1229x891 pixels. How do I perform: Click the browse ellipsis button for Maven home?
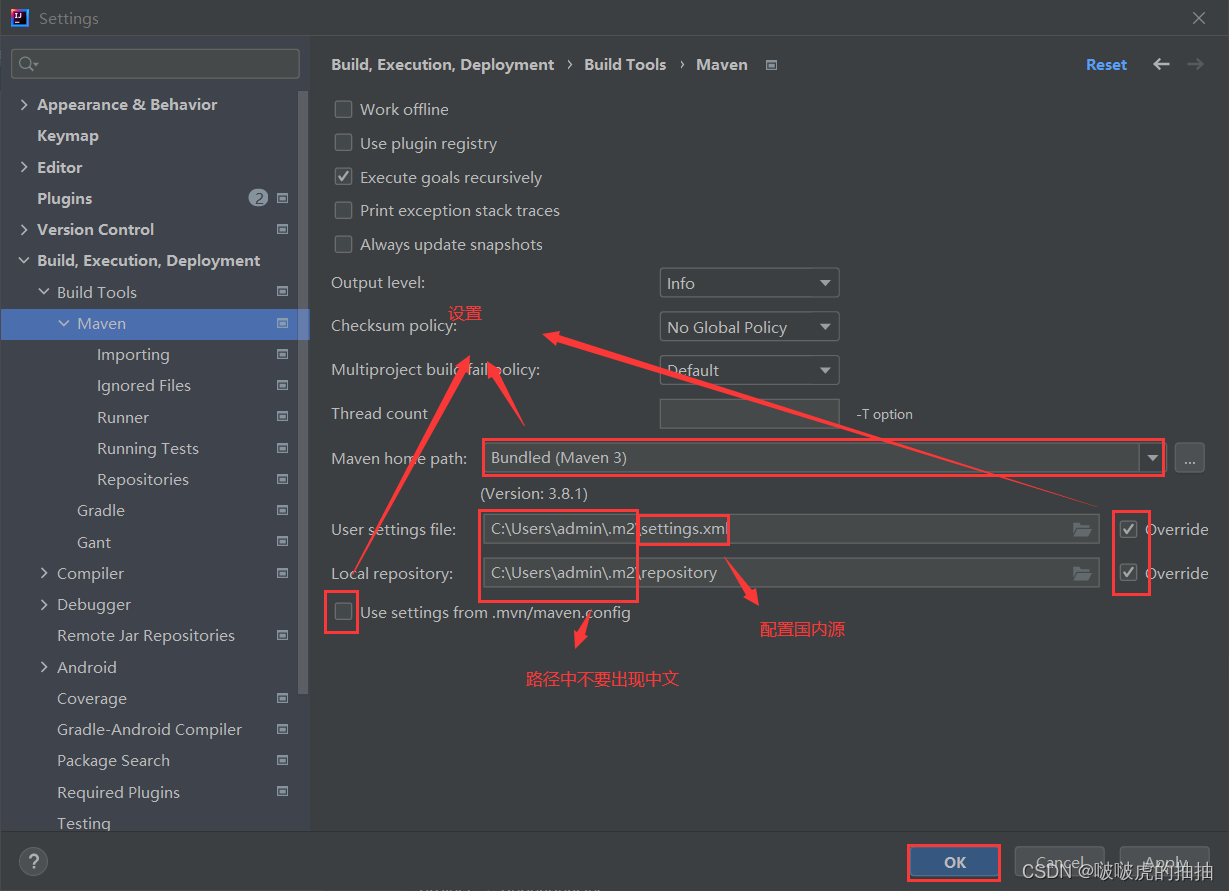click(x=1189, y=458)
